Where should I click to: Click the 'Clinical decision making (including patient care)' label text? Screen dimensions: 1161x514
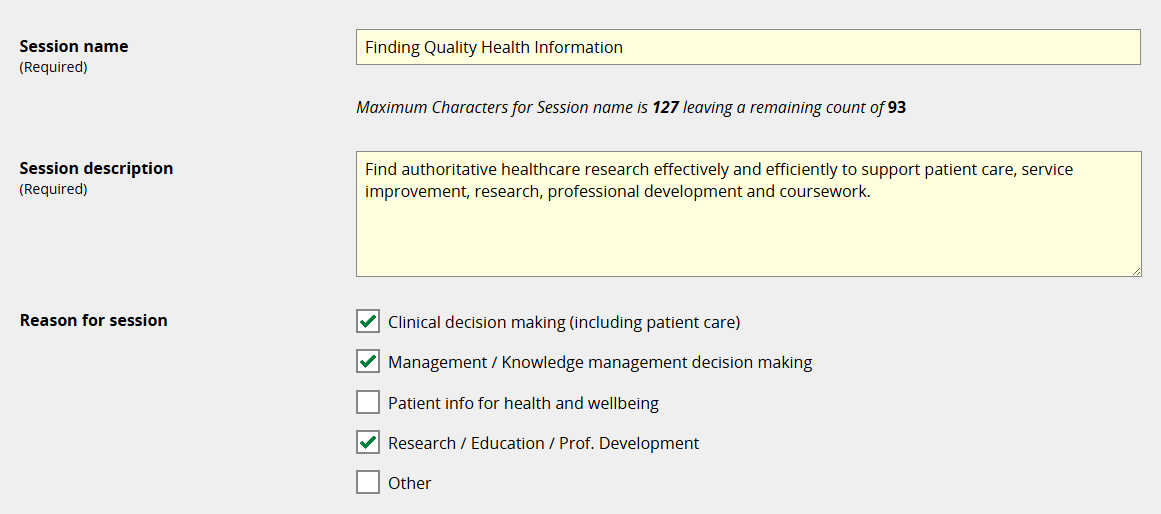tap(563, 322)
